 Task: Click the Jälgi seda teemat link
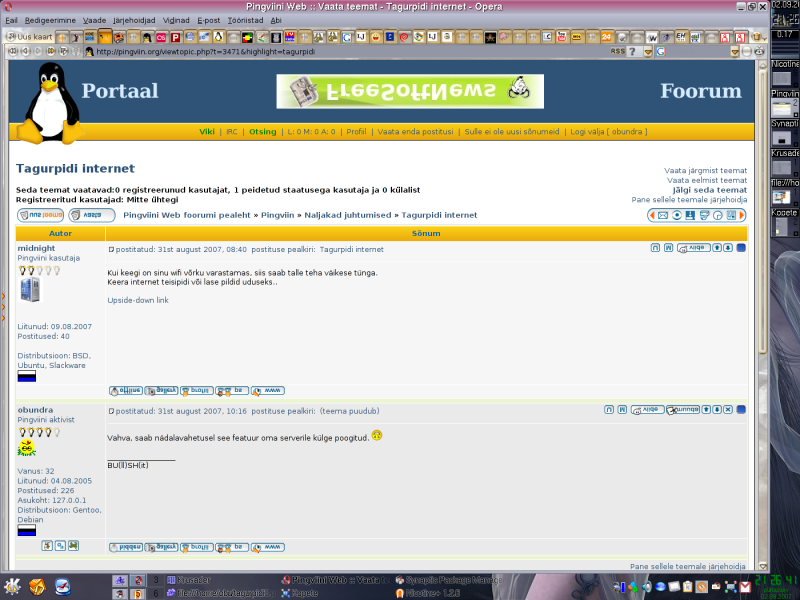click(x=710, y=190)
